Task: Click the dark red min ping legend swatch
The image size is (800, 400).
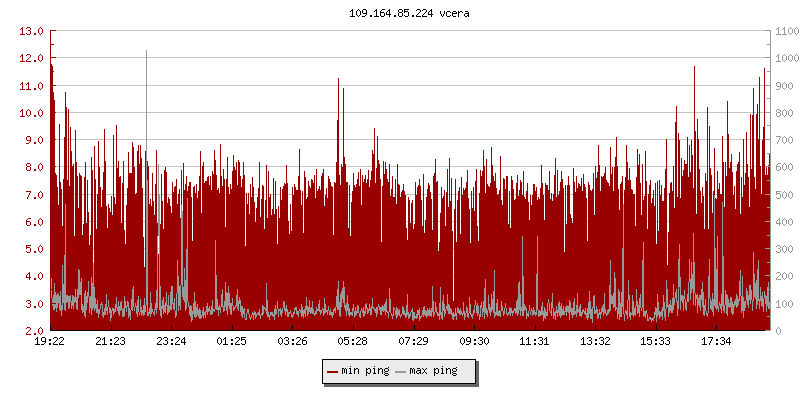Action: pos(332,371)
